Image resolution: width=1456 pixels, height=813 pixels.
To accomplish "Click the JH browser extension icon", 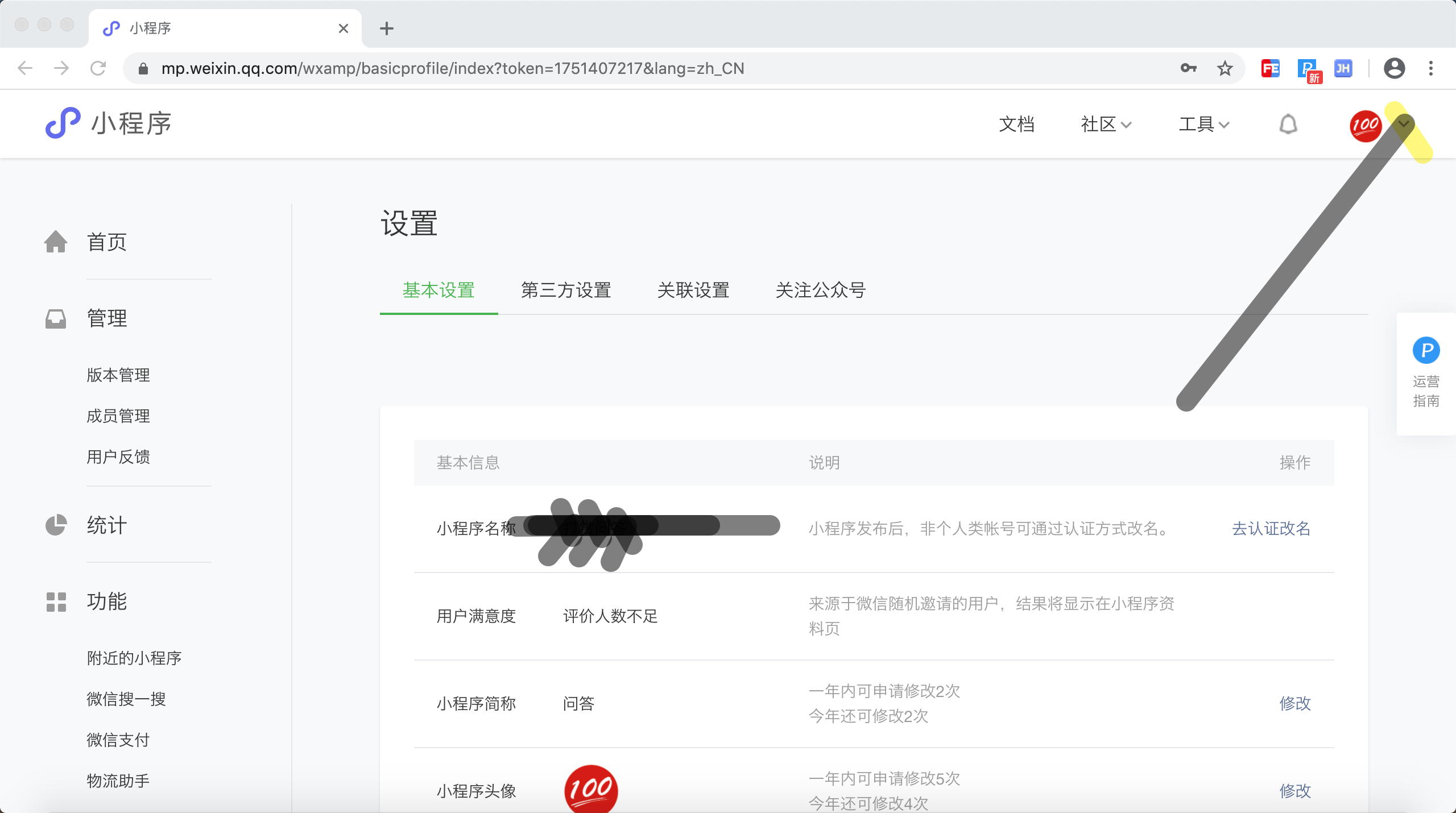I will [1343, 69].
